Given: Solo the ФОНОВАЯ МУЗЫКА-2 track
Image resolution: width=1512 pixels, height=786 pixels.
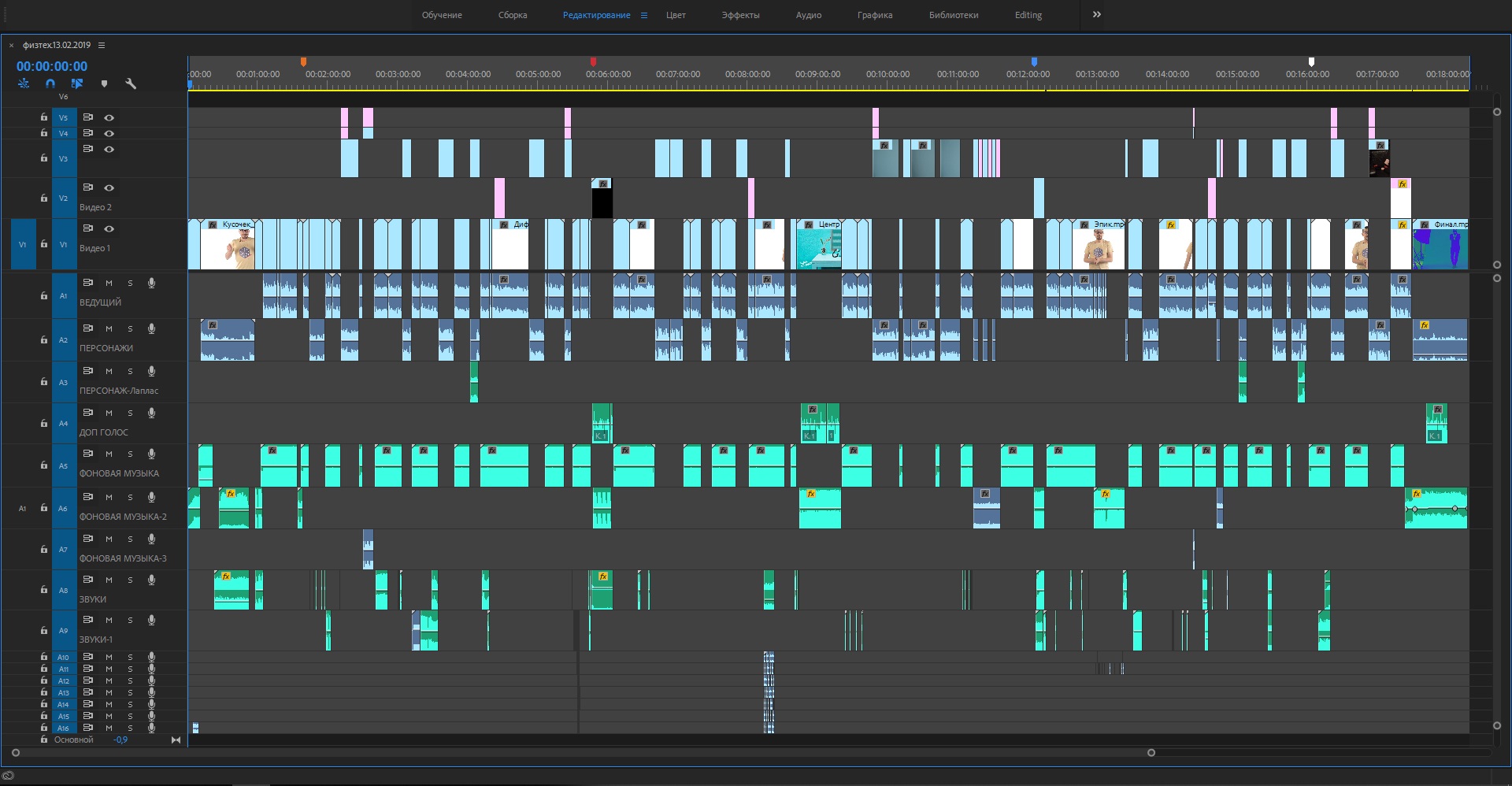Looking at the screenshot, I should pyautogui.click(x=130, y=497).
